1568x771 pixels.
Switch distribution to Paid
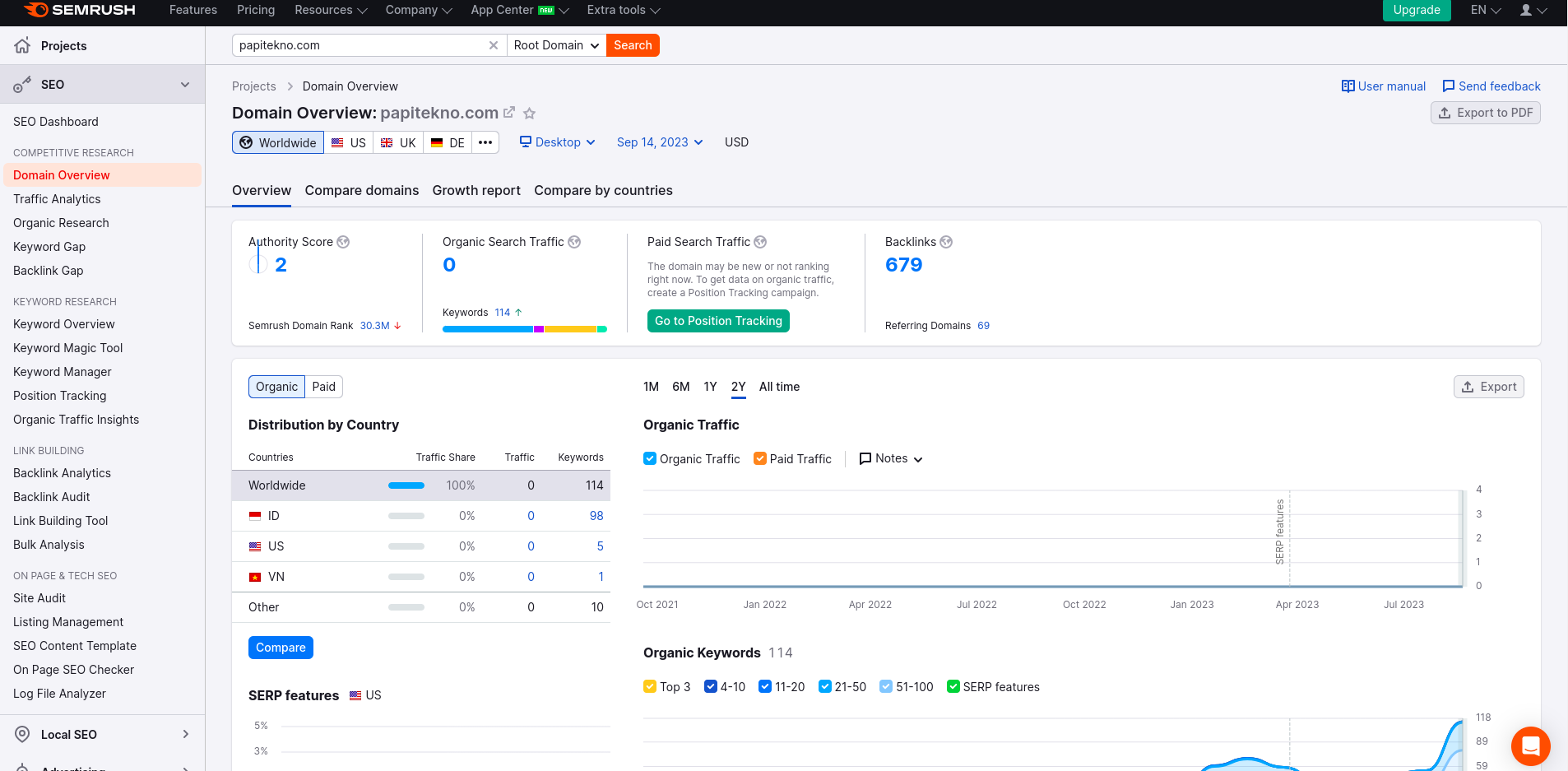click(x=324, y=387)
